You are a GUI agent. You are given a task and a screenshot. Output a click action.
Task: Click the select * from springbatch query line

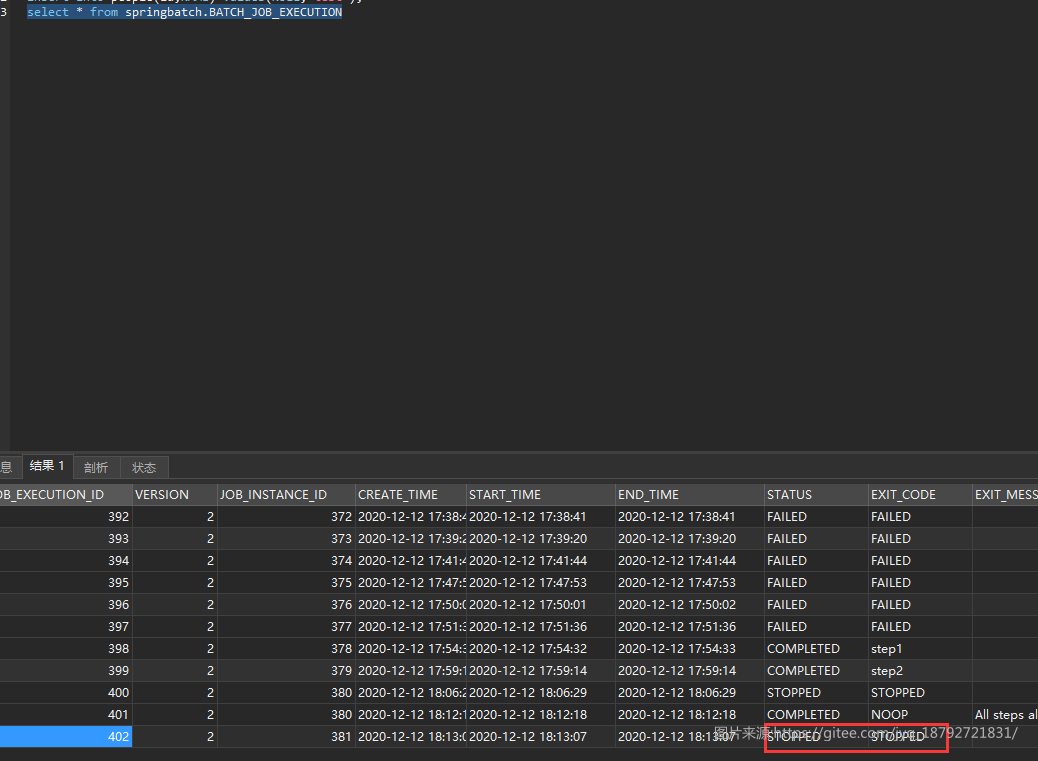pyautogui.click(x=185, y=12)
